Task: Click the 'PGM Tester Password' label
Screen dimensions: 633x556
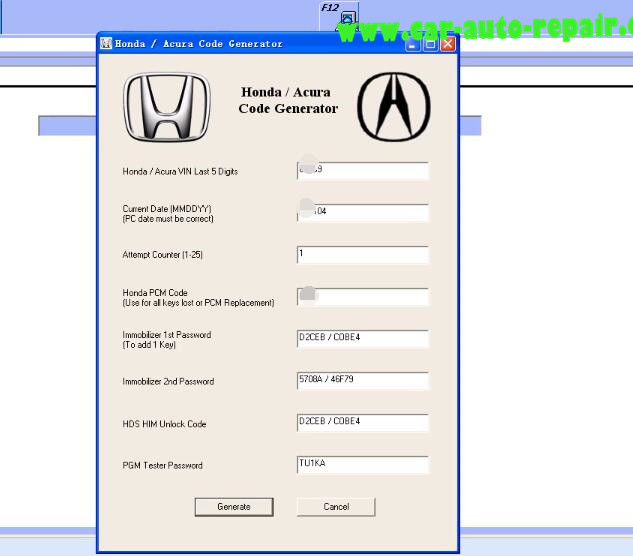Action: [162, 466]
